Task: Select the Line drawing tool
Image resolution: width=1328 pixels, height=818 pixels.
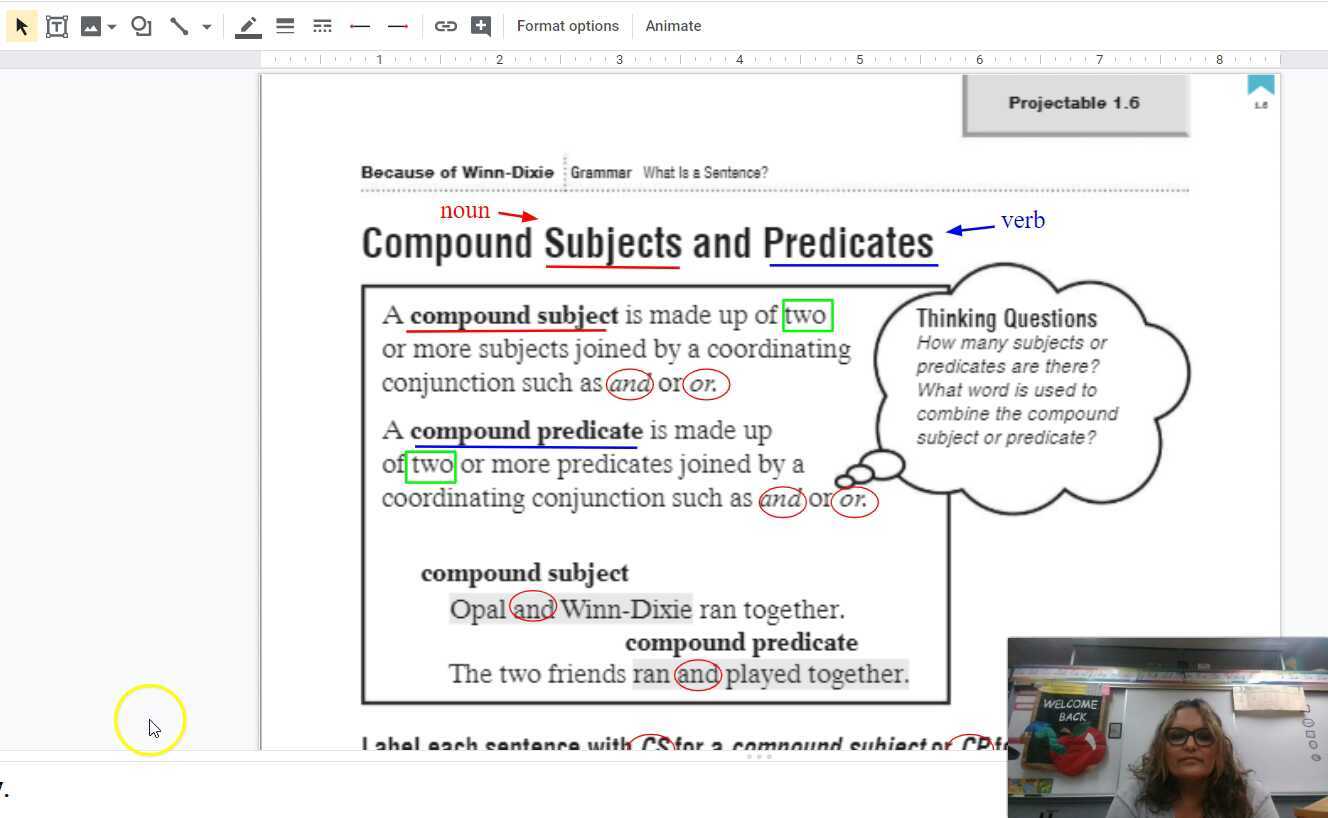Action: tap(178, 25)
